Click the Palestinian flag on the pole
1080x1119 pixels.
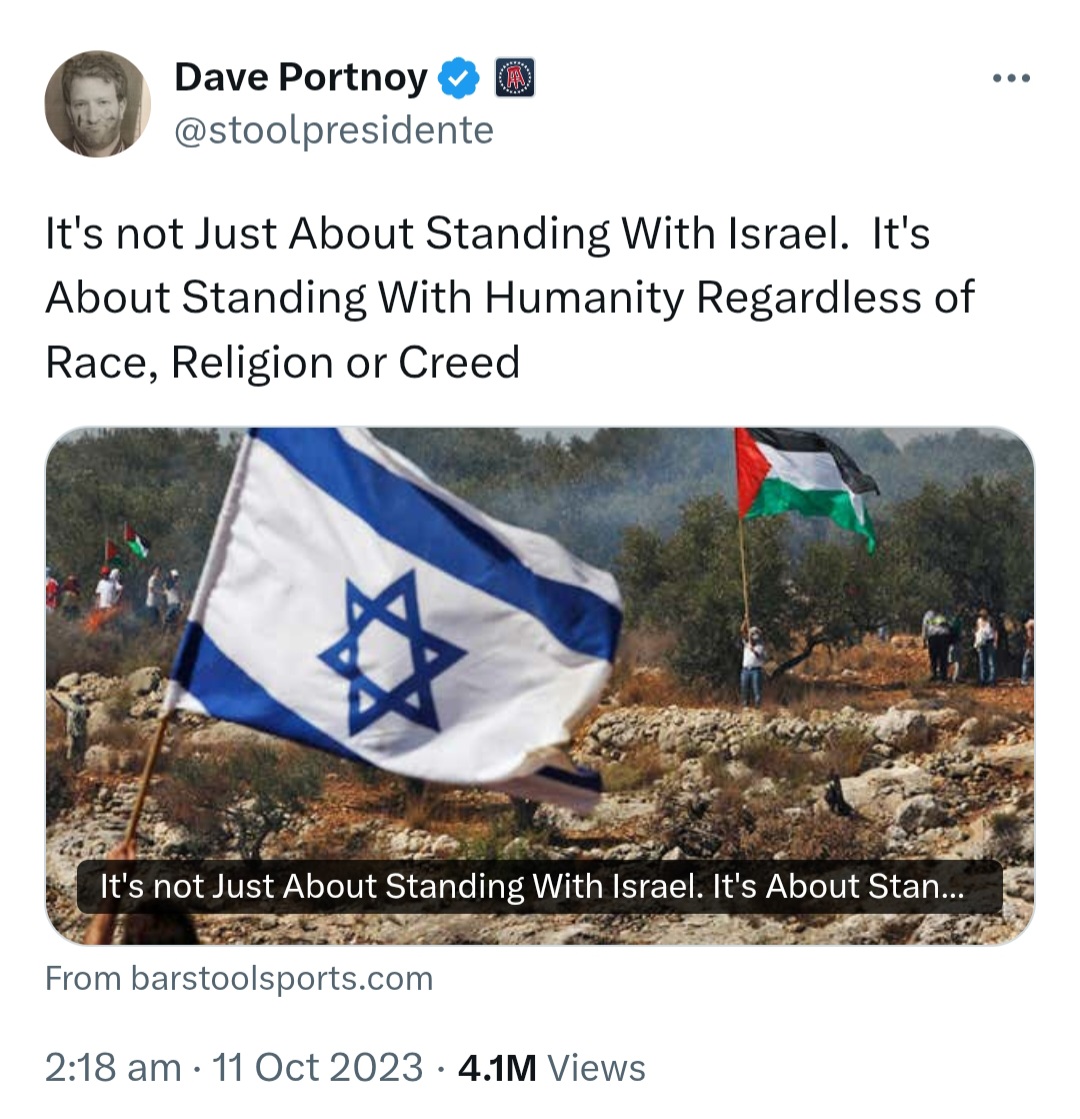807,485
